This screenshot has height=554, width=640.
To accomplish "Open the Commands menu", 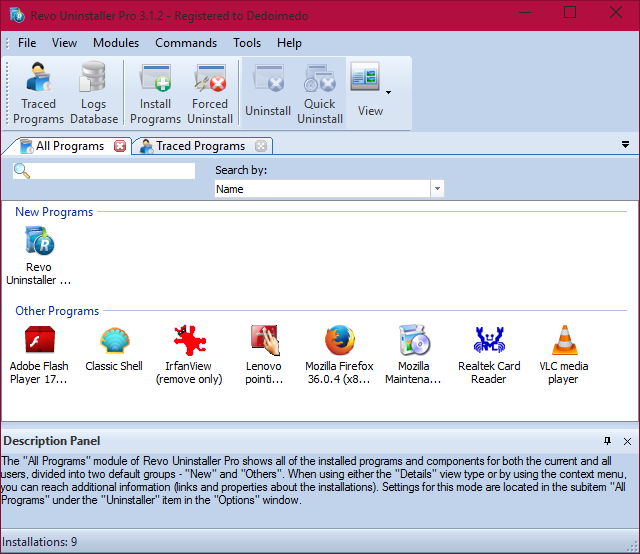I will click(x=186, y=43).
